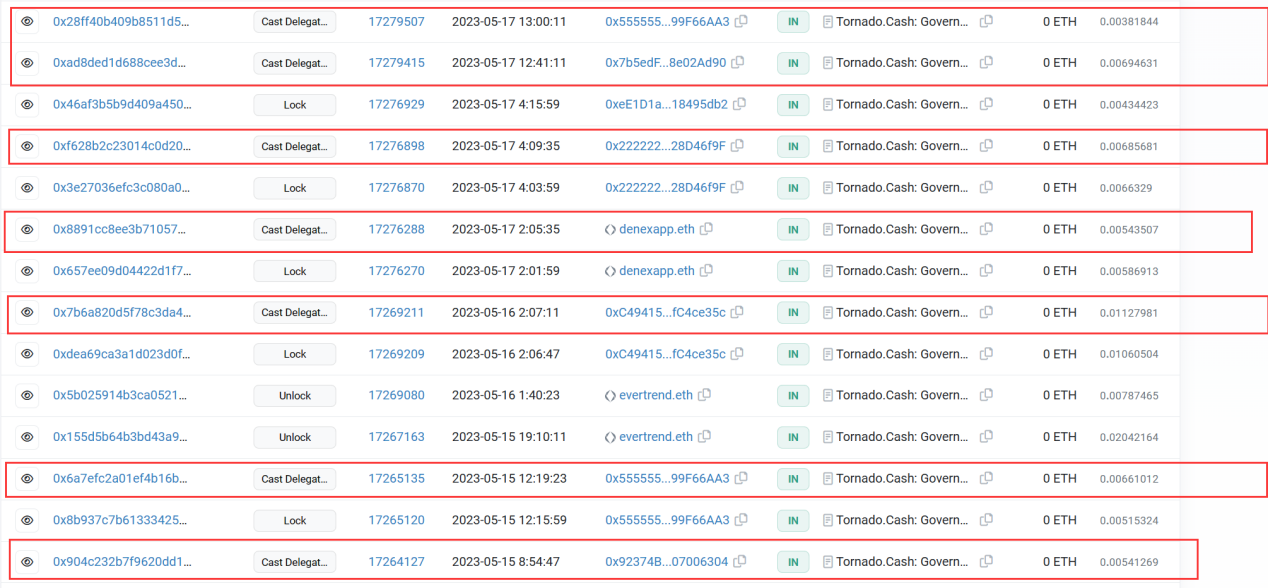Click Cast Delegat... method in 0x6a7efc2a01ef4b16b row

pyautogui.click(x=294, y=479)
